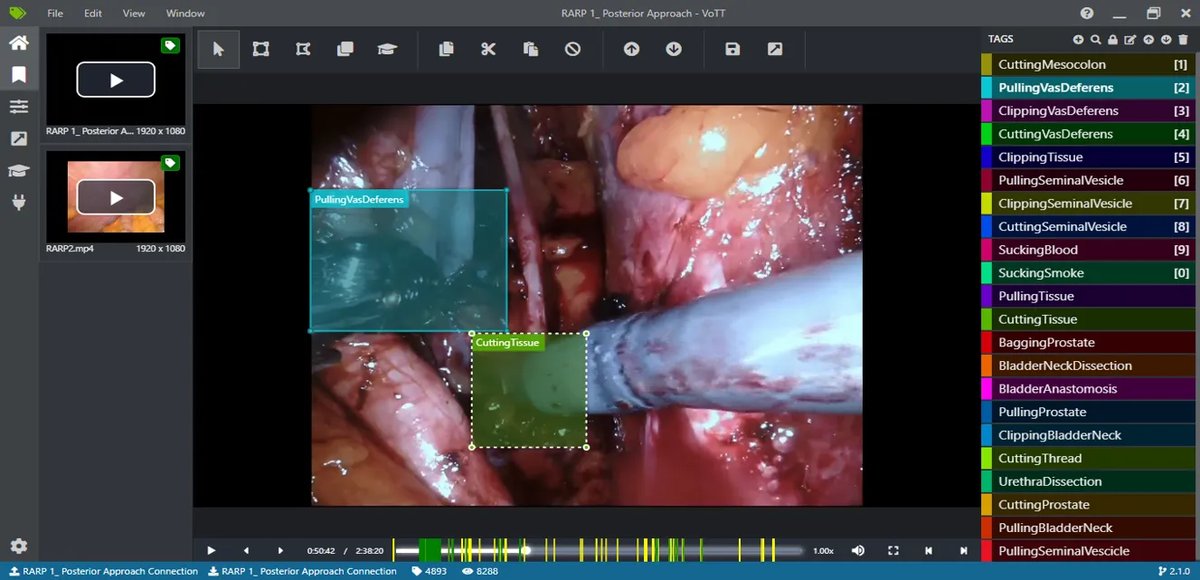Open the Window menu
This screenshot has width=1200, height=580.
tap(185, 14)
